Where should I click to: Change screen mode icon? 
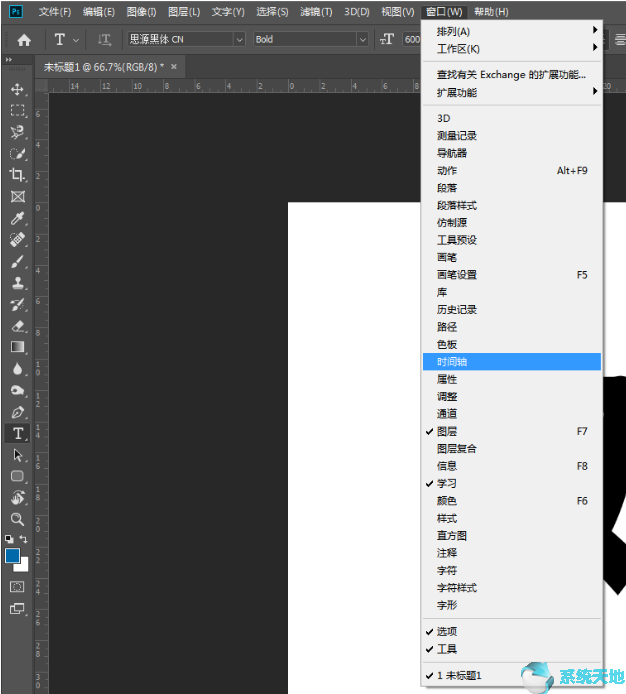click(17, 609)
